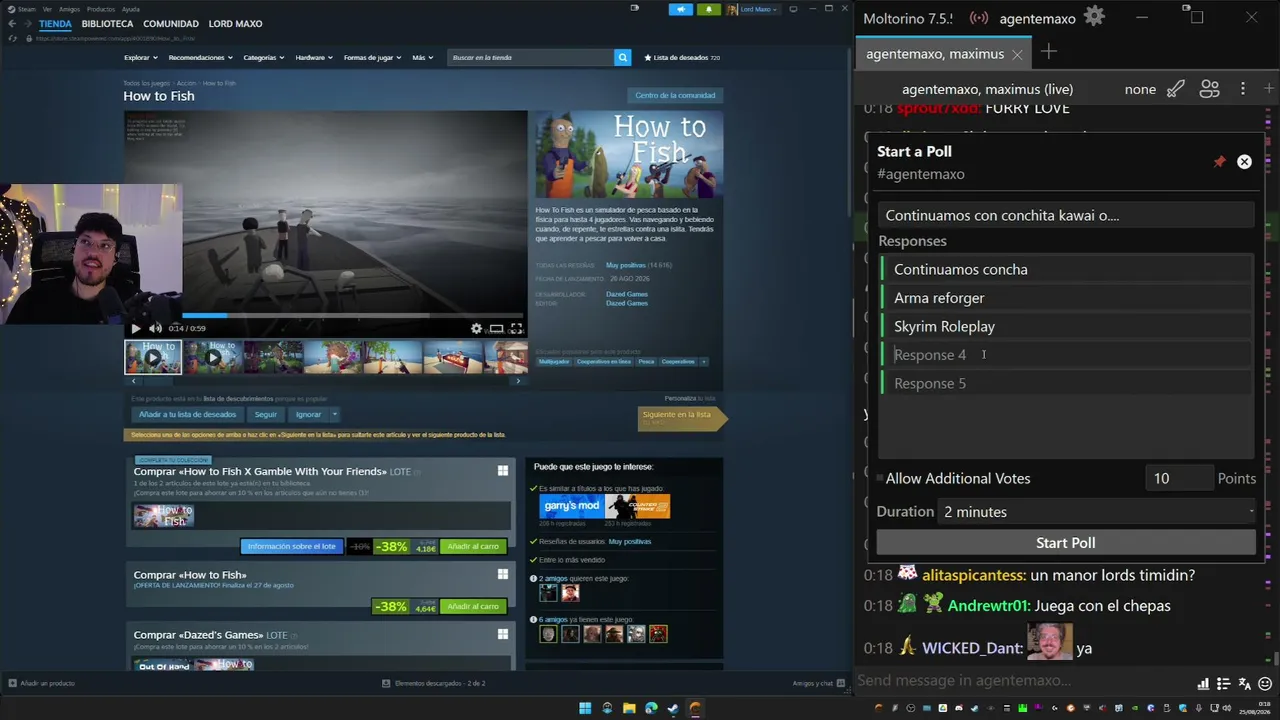The height and width of the screenshot is (720, 1280).
Task: Open the poll Duration dropdown
Action: coord(1098,512)
